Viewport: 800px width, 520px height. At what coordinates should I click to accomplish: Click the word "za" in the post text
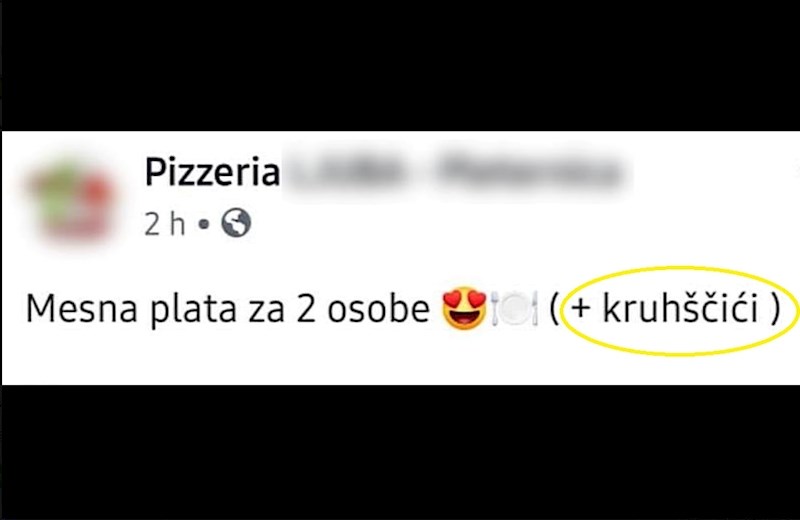(x=267, y=311)
